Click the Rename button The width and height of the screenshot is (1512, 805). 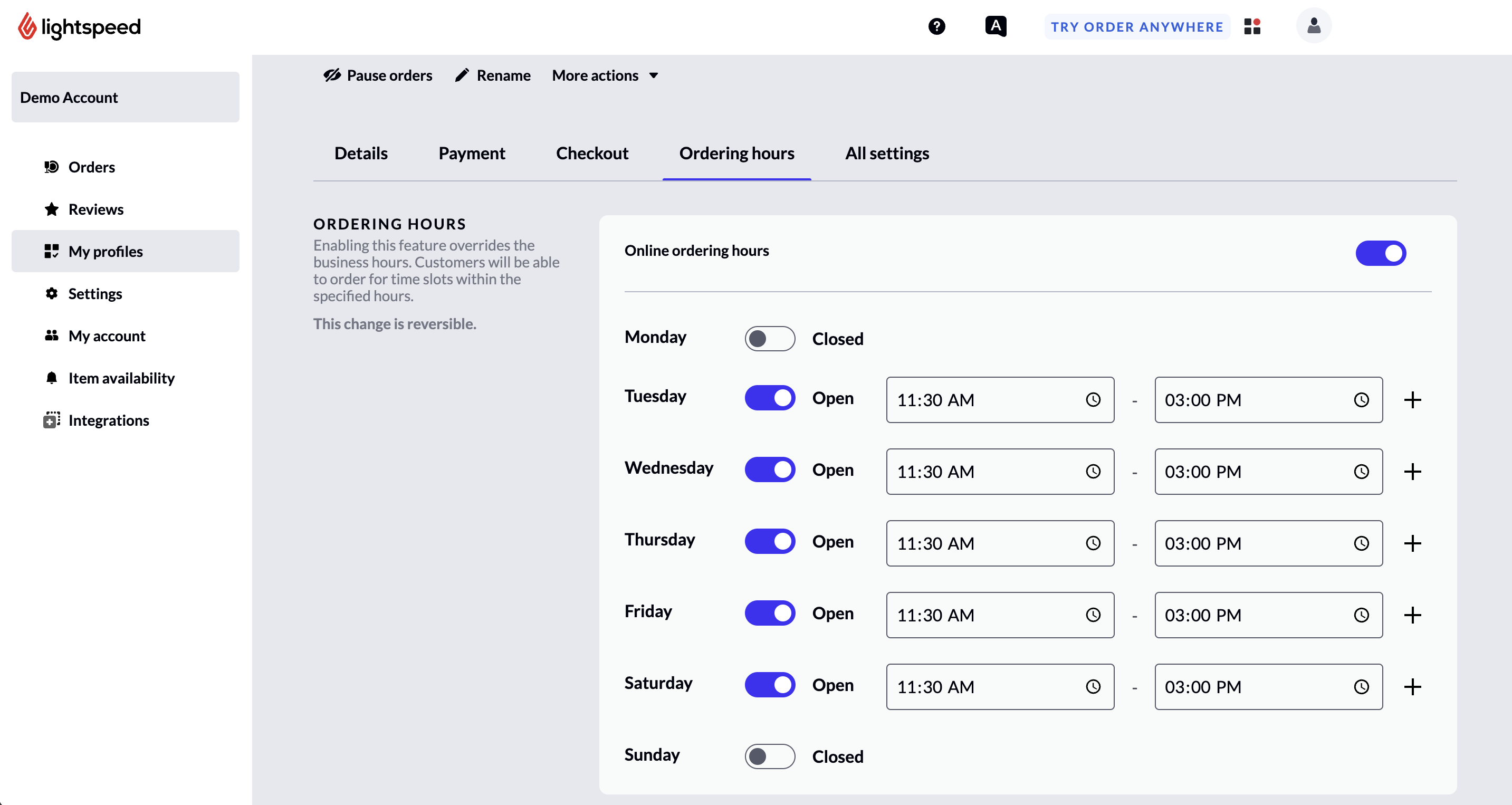(x=493, y=75)
